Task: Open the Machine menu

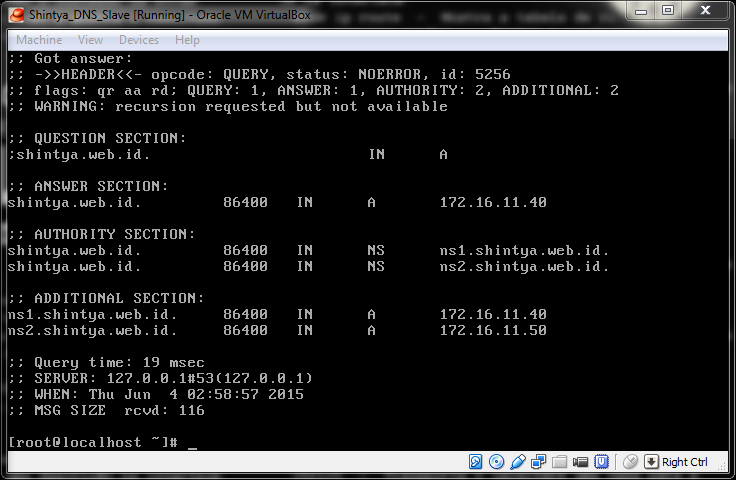Action: click(x=39, y=40)
